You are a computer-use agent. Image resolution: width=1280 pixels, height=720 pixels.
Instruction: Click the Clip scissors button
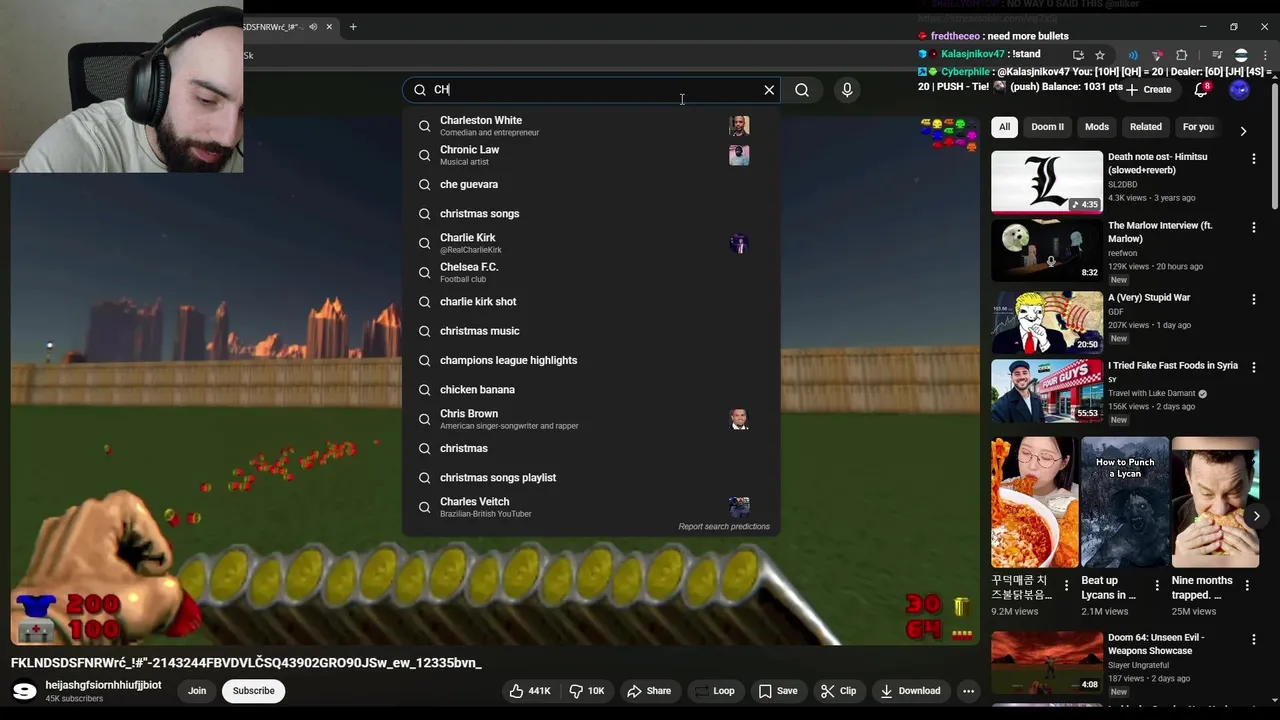point(838,691)
